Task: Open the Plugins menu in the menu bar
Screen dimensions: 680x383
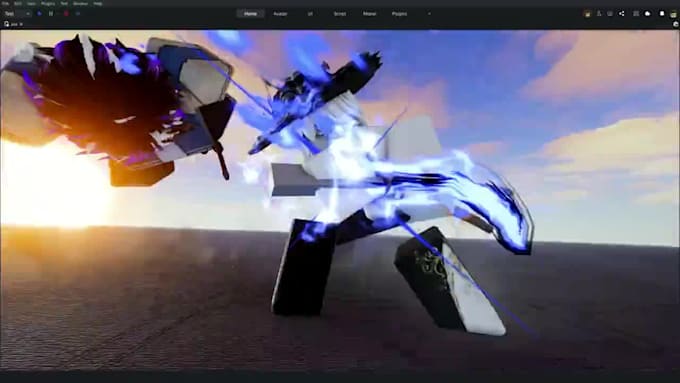Action: click(48, 3)
